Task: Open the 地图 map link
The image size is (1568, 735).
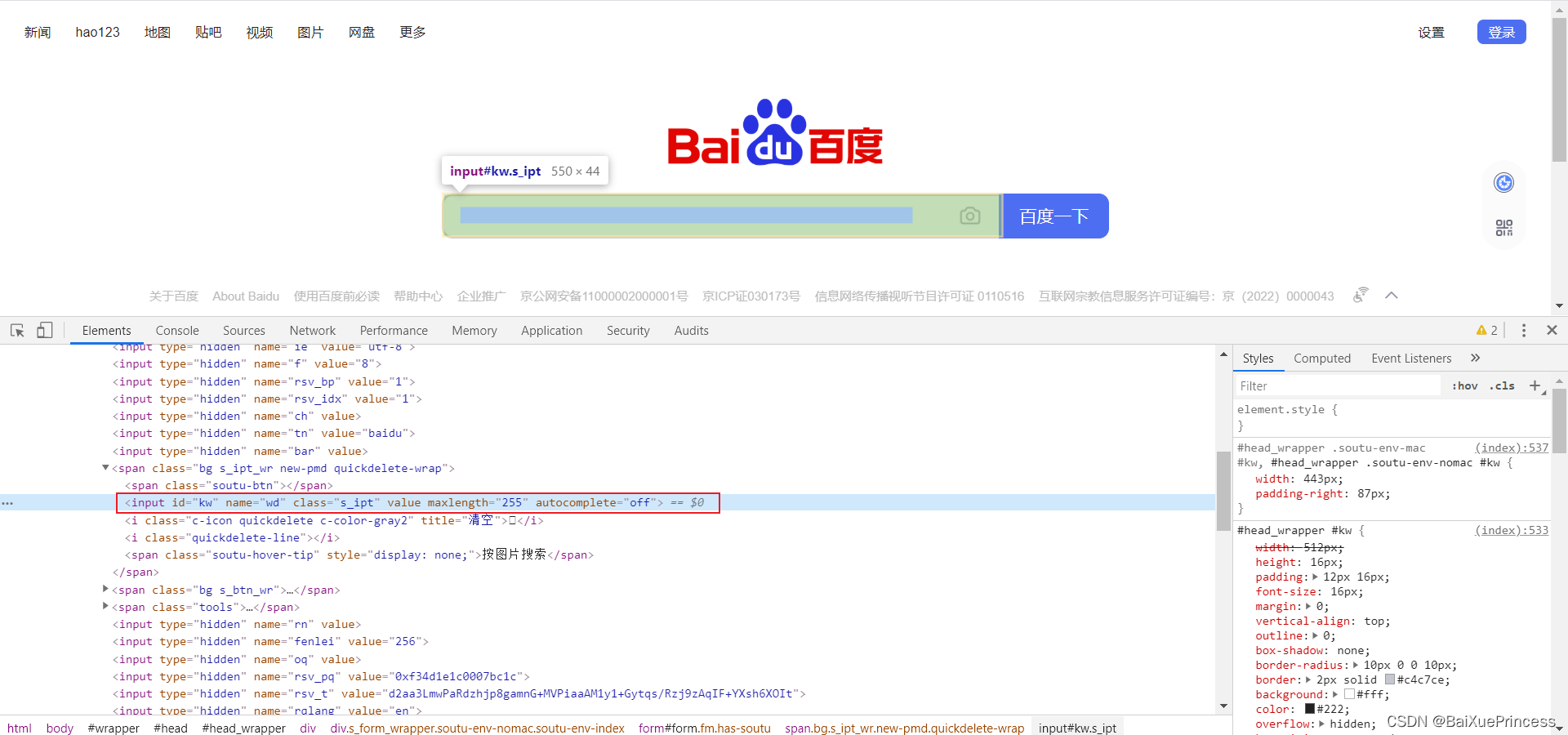Action: click(x=157, y=32)
